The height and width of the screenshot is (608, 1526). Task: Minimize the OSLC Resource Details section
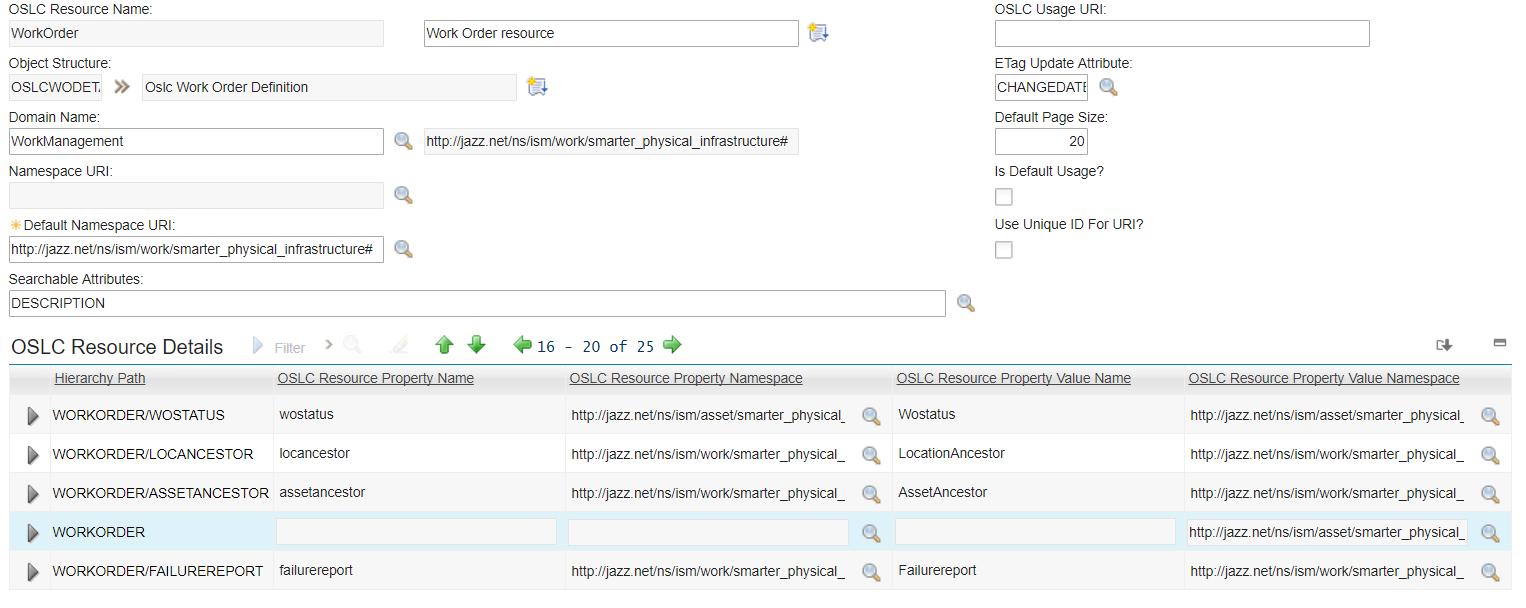(x=1500, y=343)
